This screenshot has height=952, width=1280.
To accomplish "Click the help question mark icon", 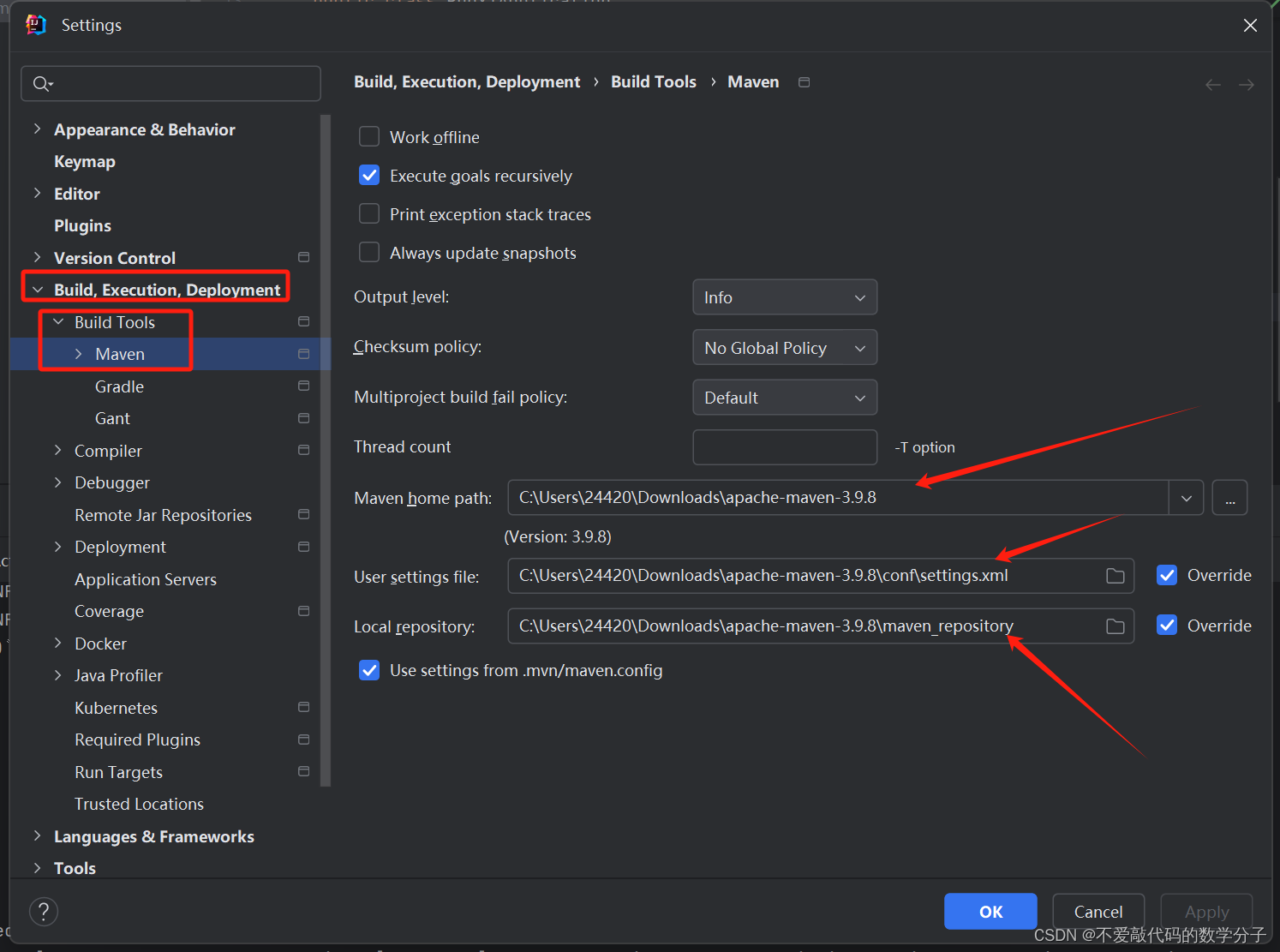I will [44, 911].
